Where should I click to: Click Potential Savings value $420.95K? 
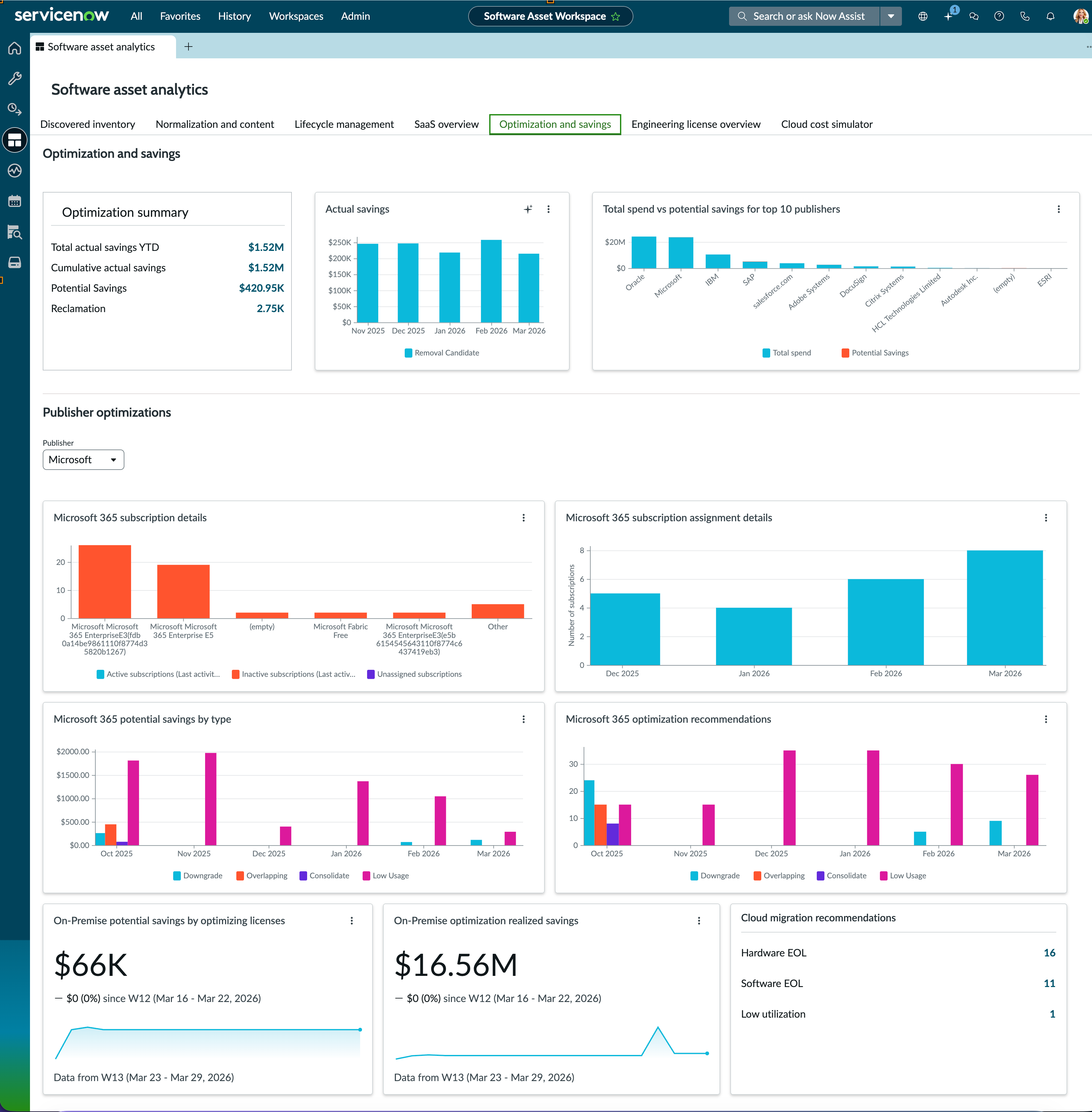(262, 288)
